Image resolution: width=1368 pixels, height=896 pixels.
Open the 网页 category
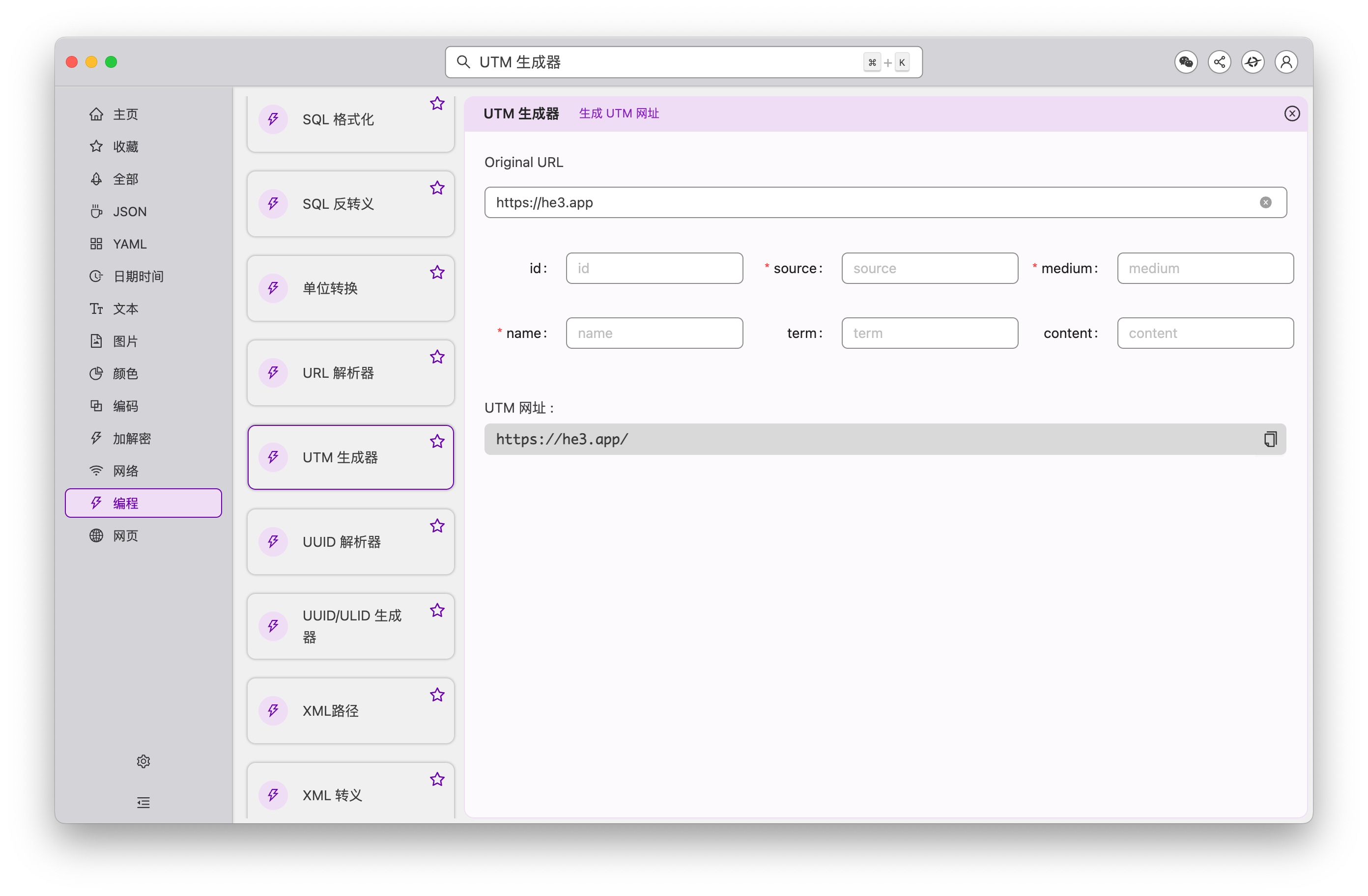click(x=143, y=536)
